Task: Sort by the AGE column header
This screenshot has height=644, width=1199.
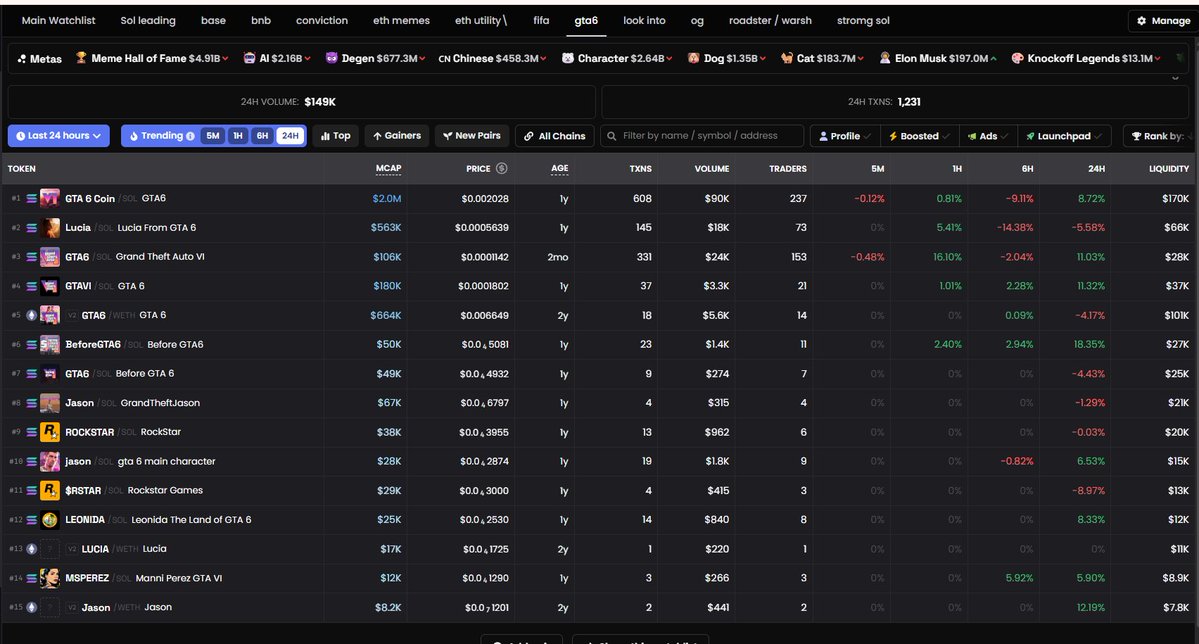Action: (560, 168)
